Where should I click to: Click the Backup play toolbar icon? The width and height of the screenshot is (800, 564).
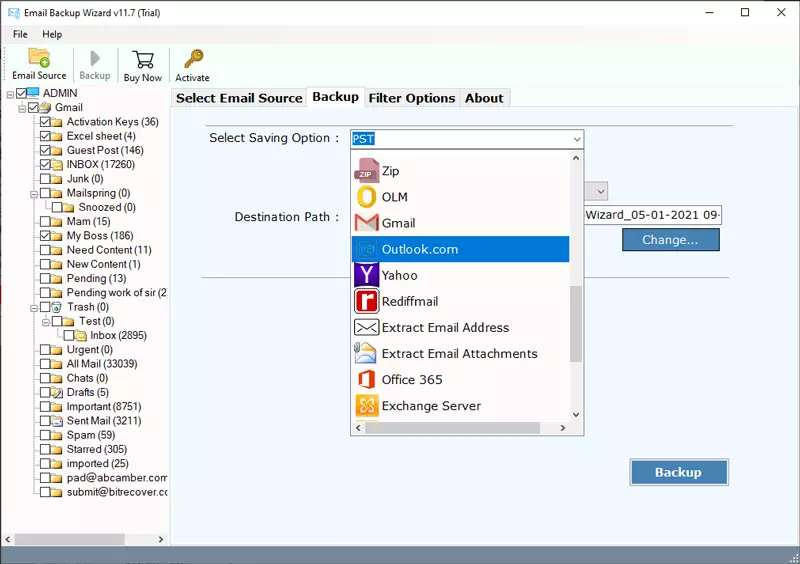[94, 58]
